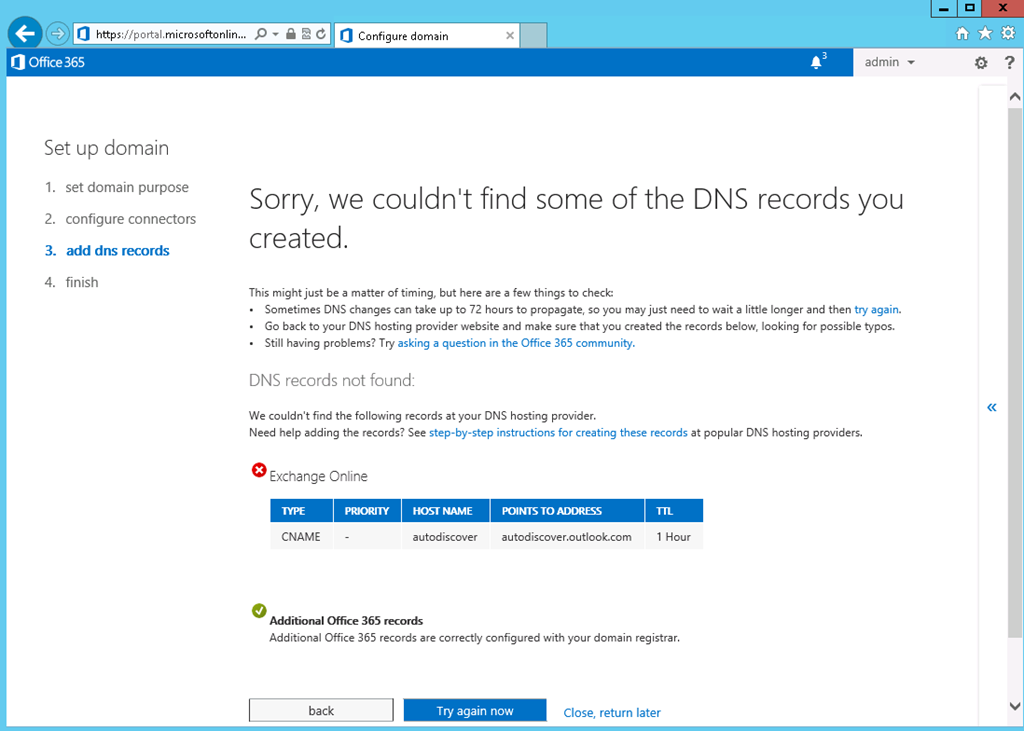
Task: Refresh the page with the reload icon
Action: click(x=321, y=34)
